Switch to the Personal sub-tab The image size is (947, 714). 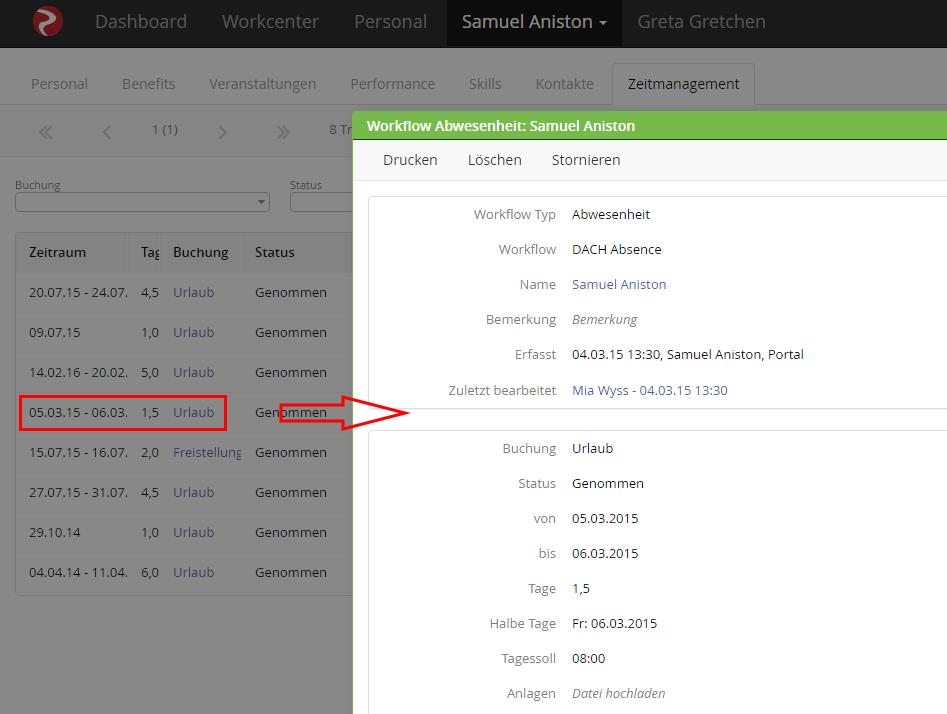(x=59, y=84)
